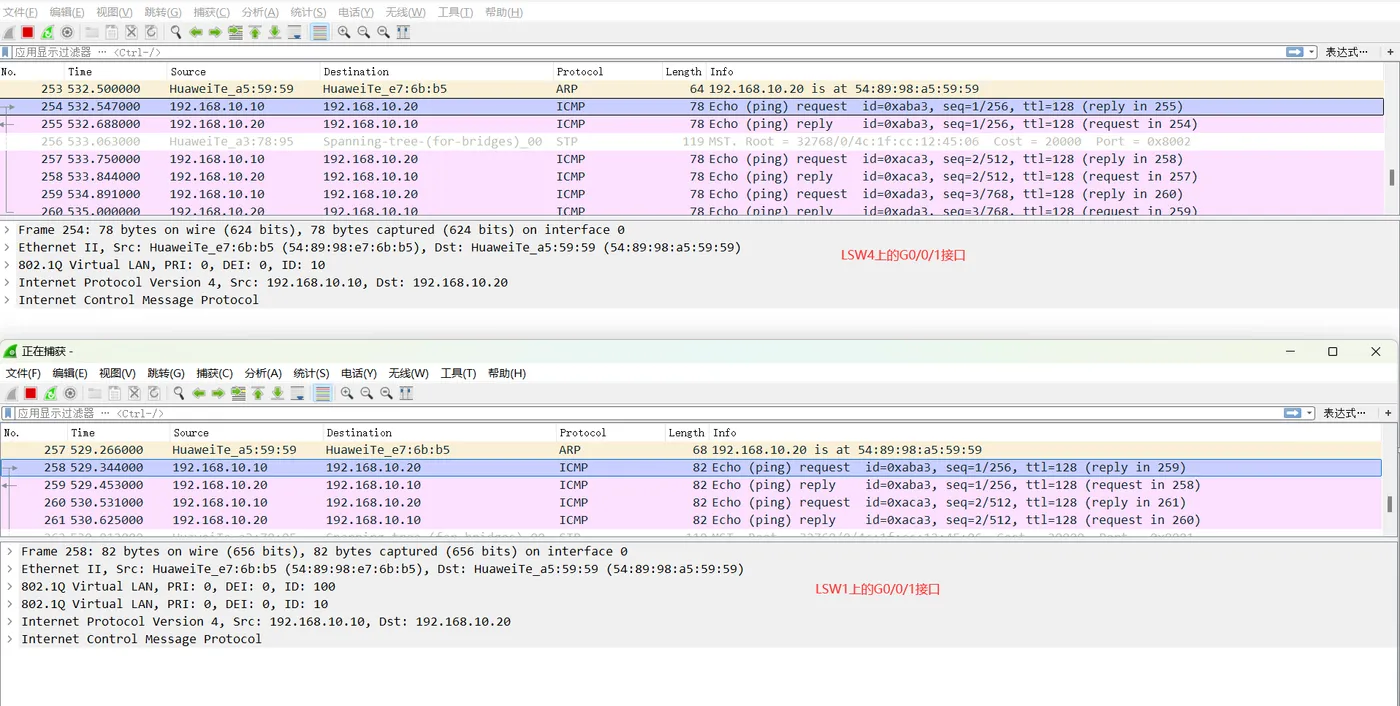Screen dimensions: 1400x706
Task: Add filter button (+) in upper window
Action: click(x=1389, y=52)
